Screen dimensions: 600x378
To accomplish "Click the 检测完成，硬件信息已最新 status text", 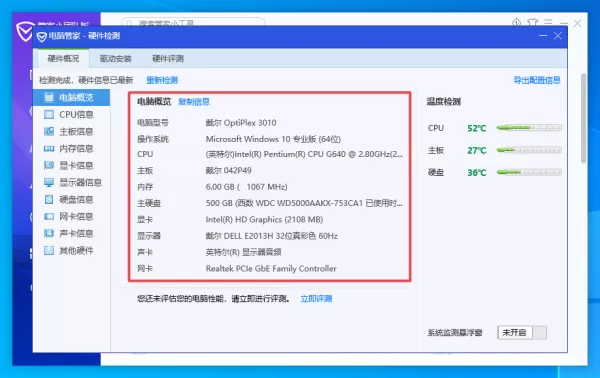I will [86, 80].
